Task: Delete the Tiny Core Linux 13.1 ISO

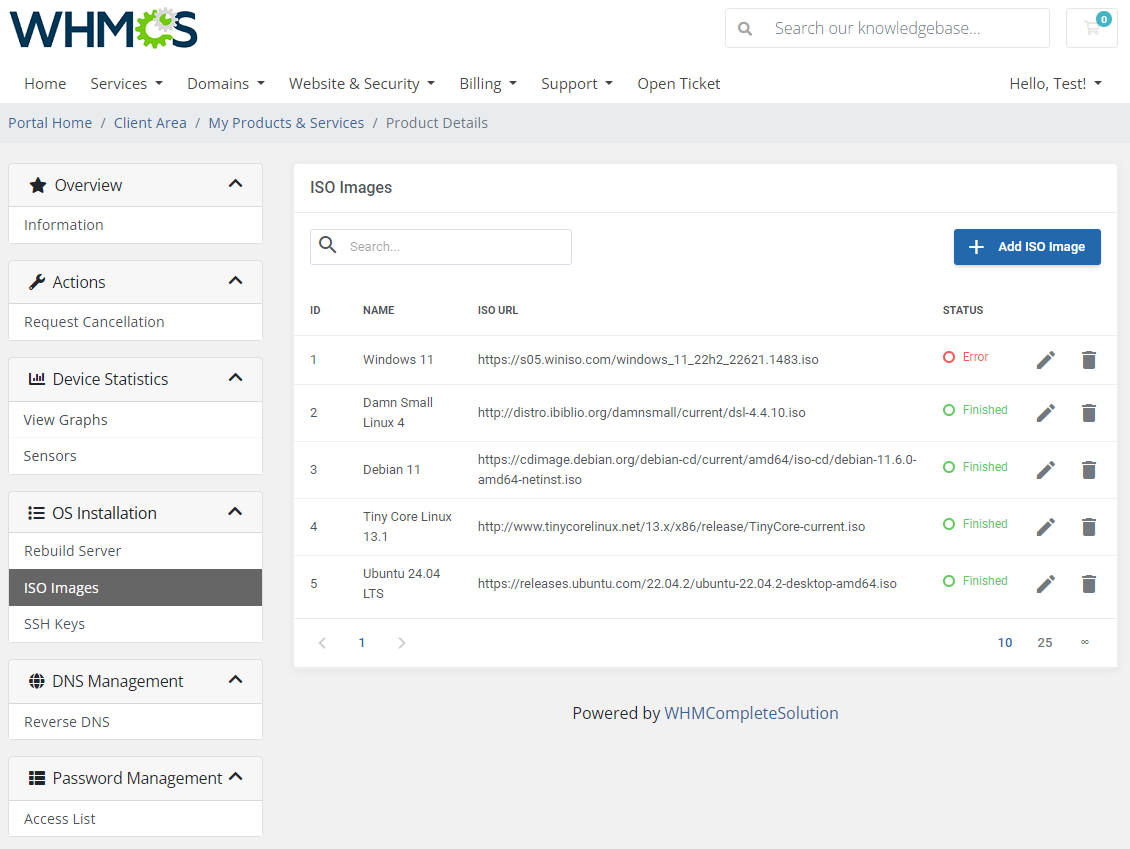Action: pyautogui.click(x=1089, y=526)
